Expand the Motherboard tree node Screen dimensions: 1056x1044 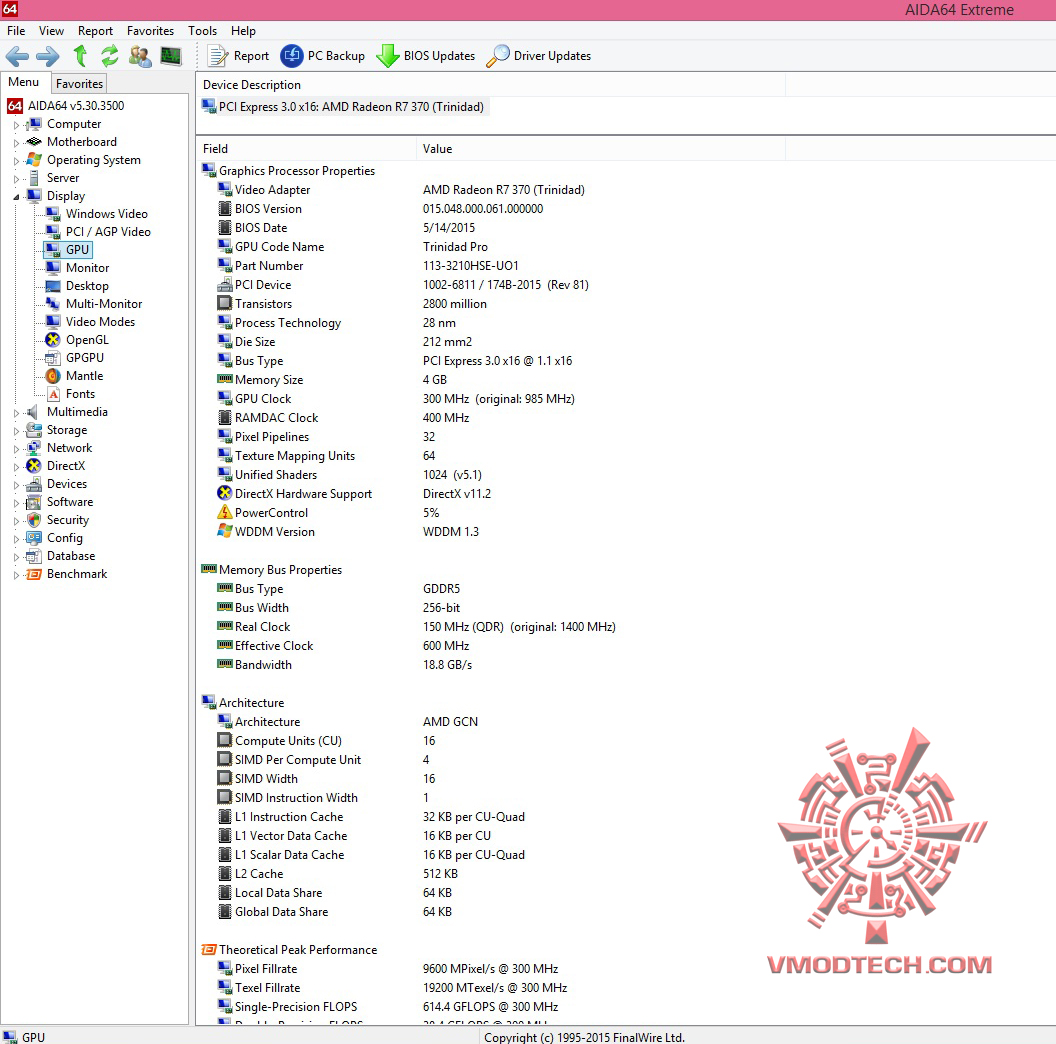pos(16,143)
